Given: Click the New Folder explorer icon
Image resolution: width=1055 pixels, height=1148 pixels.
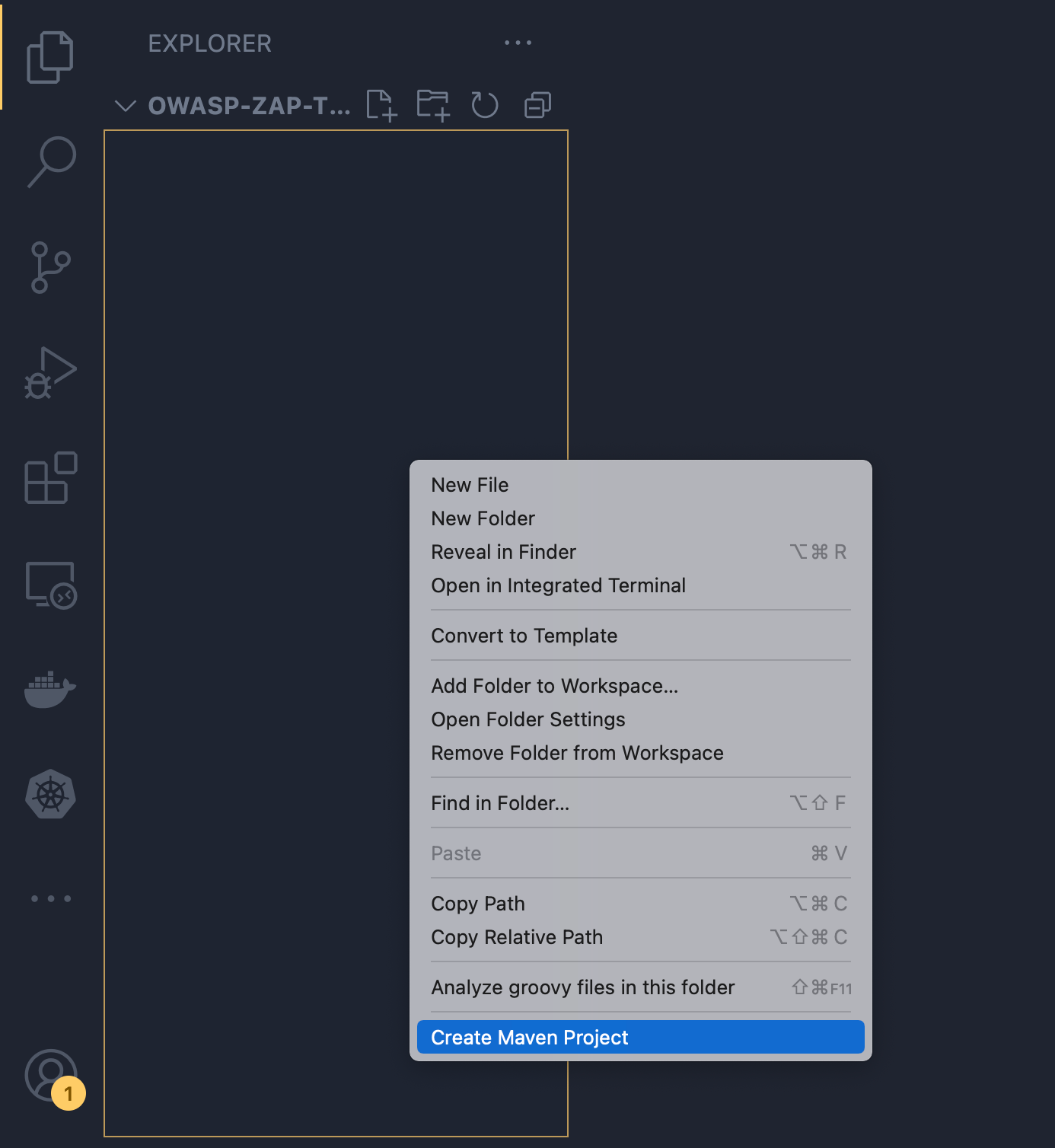Looking at the screenshot, I should [433, 105].
